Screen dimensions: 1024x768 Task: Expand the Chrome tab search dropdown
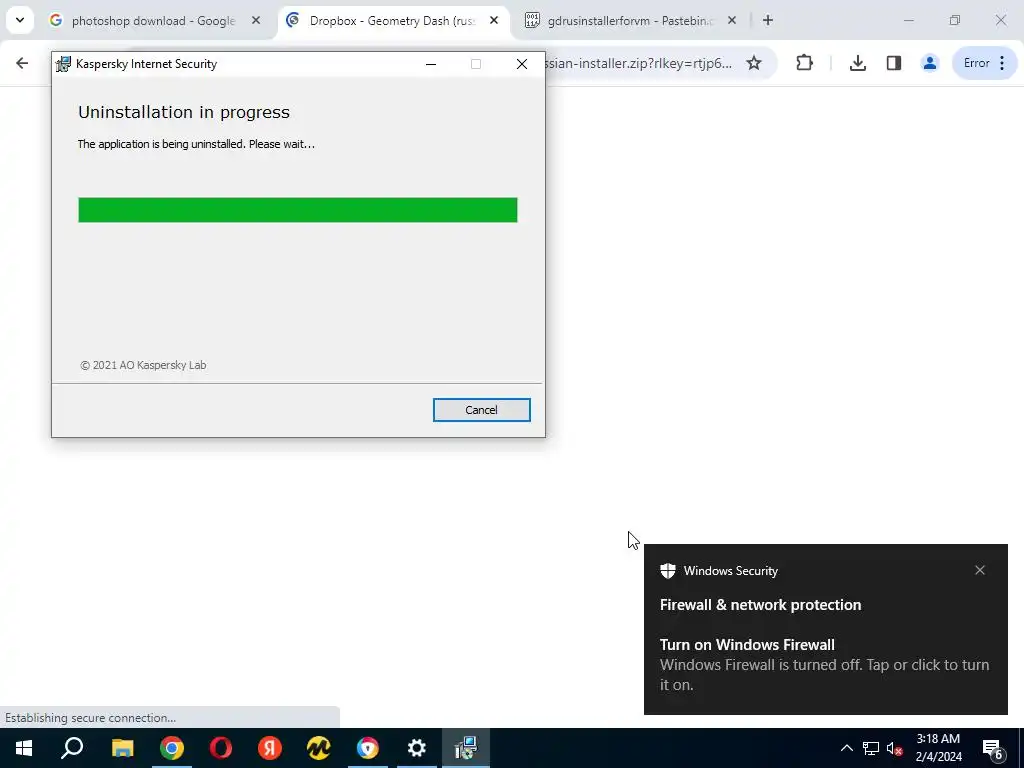pyautogui.click(x=20, y=20)
